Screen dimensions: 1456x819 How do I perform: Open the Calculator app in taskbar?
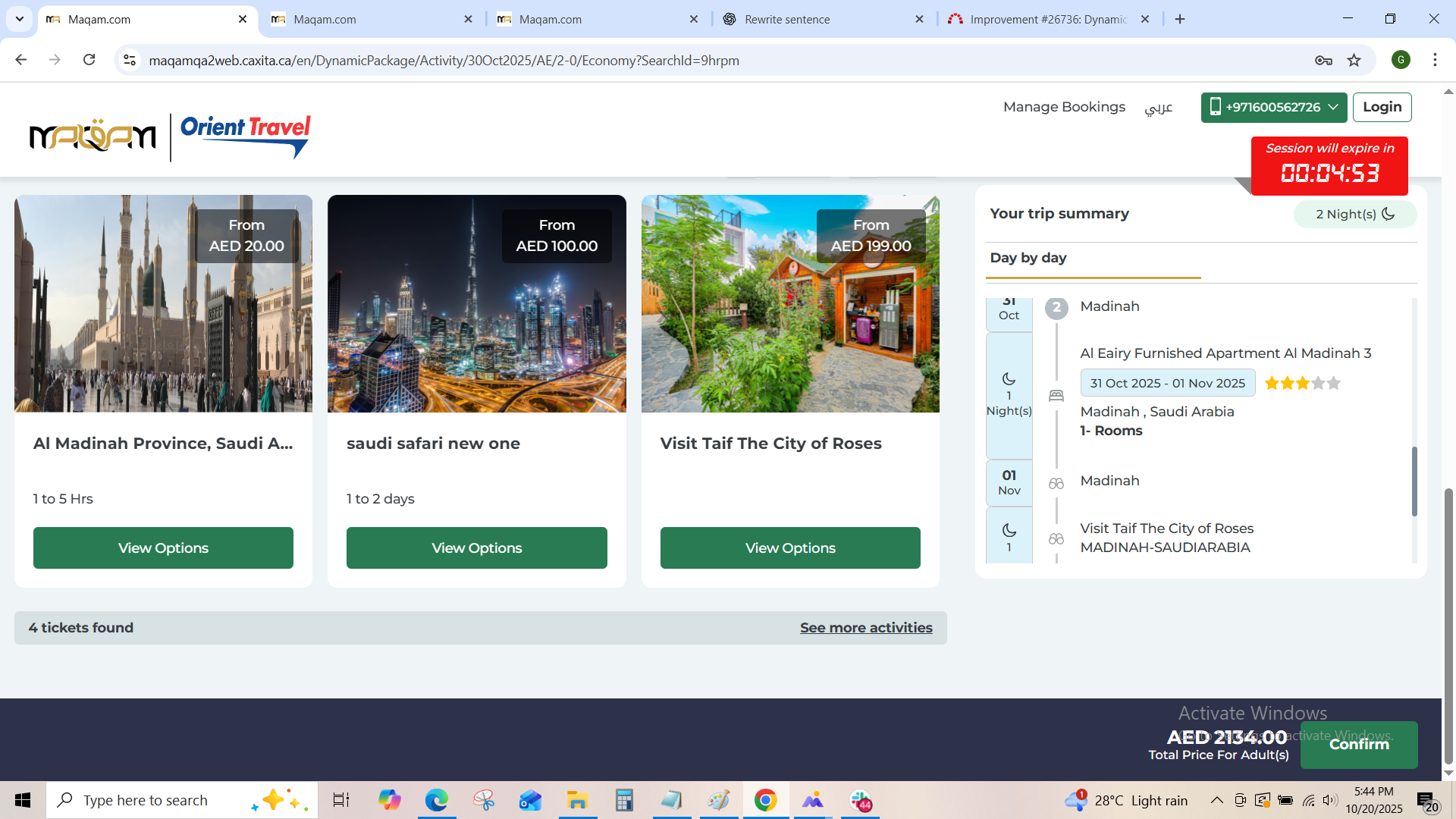click(624, 800)
